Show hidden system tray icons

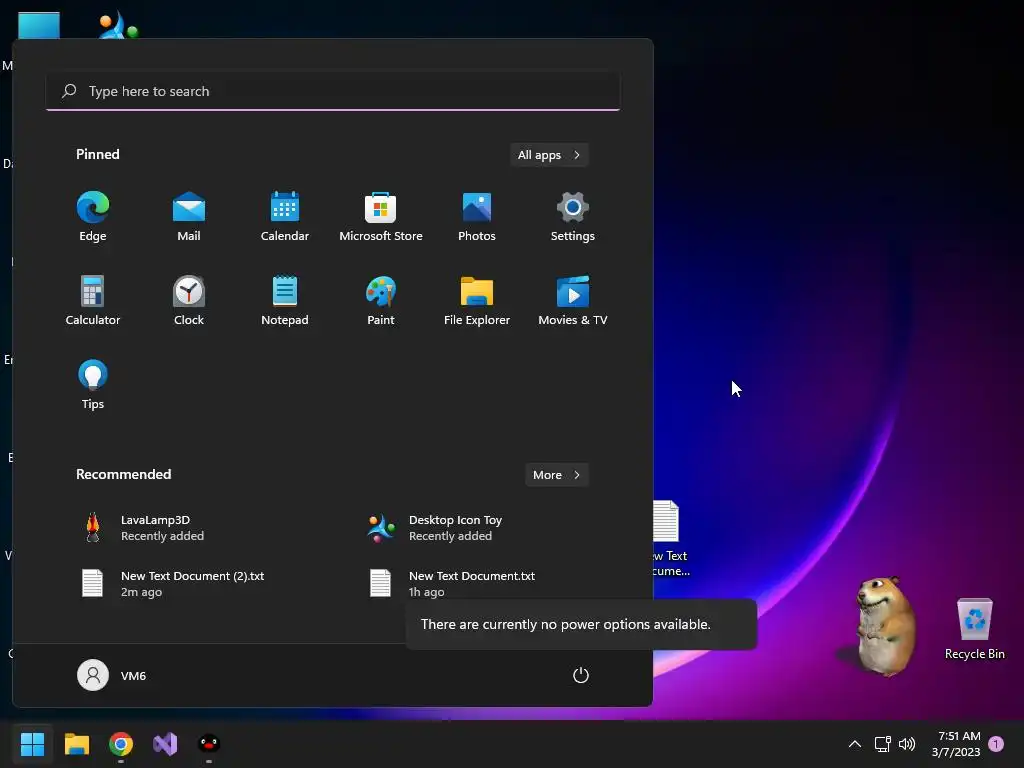pyautogui.click(x=854, y=743)
